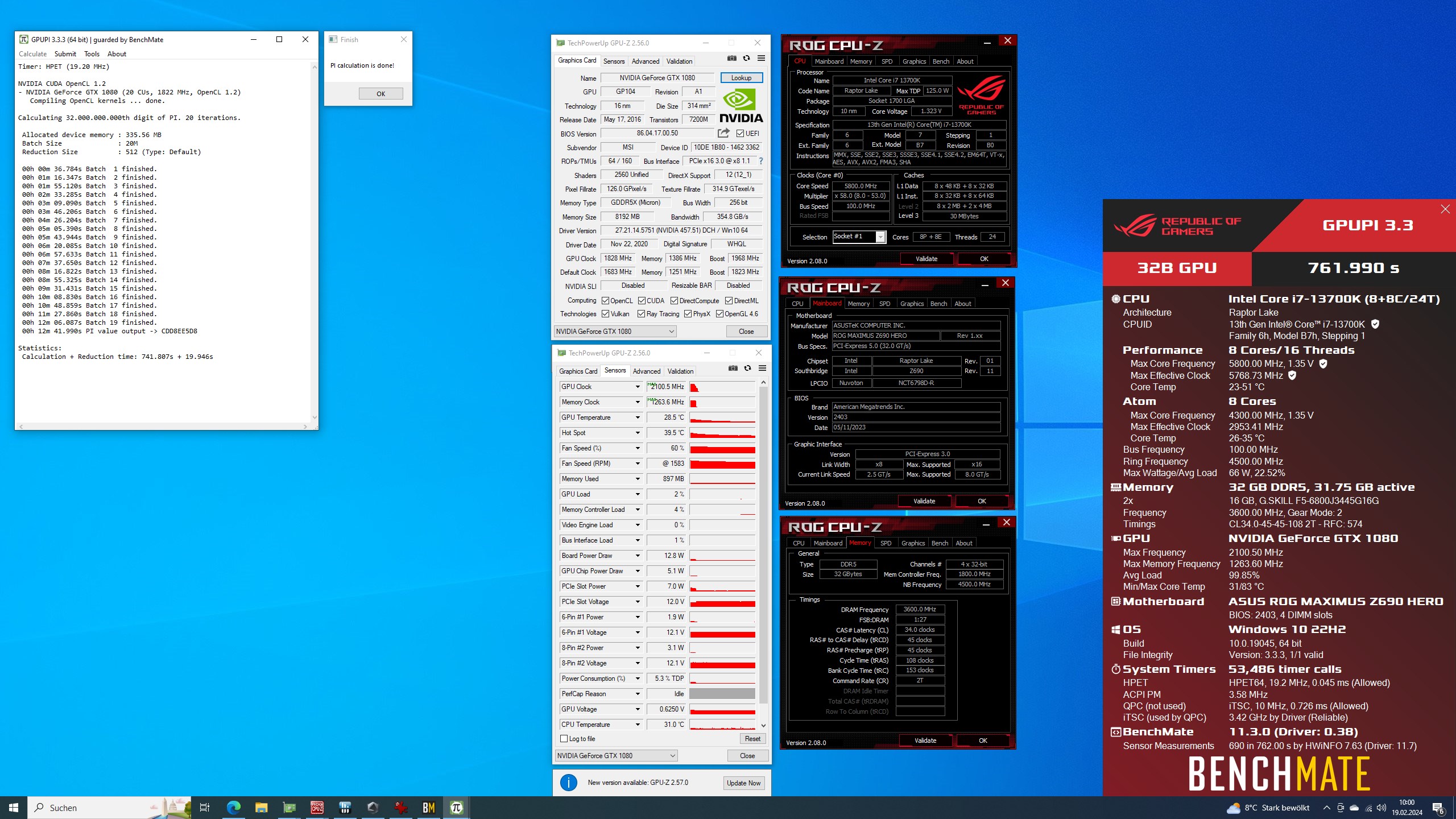Screen dimensions: 1456x819
Task: Click the GPUPI horizontal scrollbar track
Action: pos(163,427)
